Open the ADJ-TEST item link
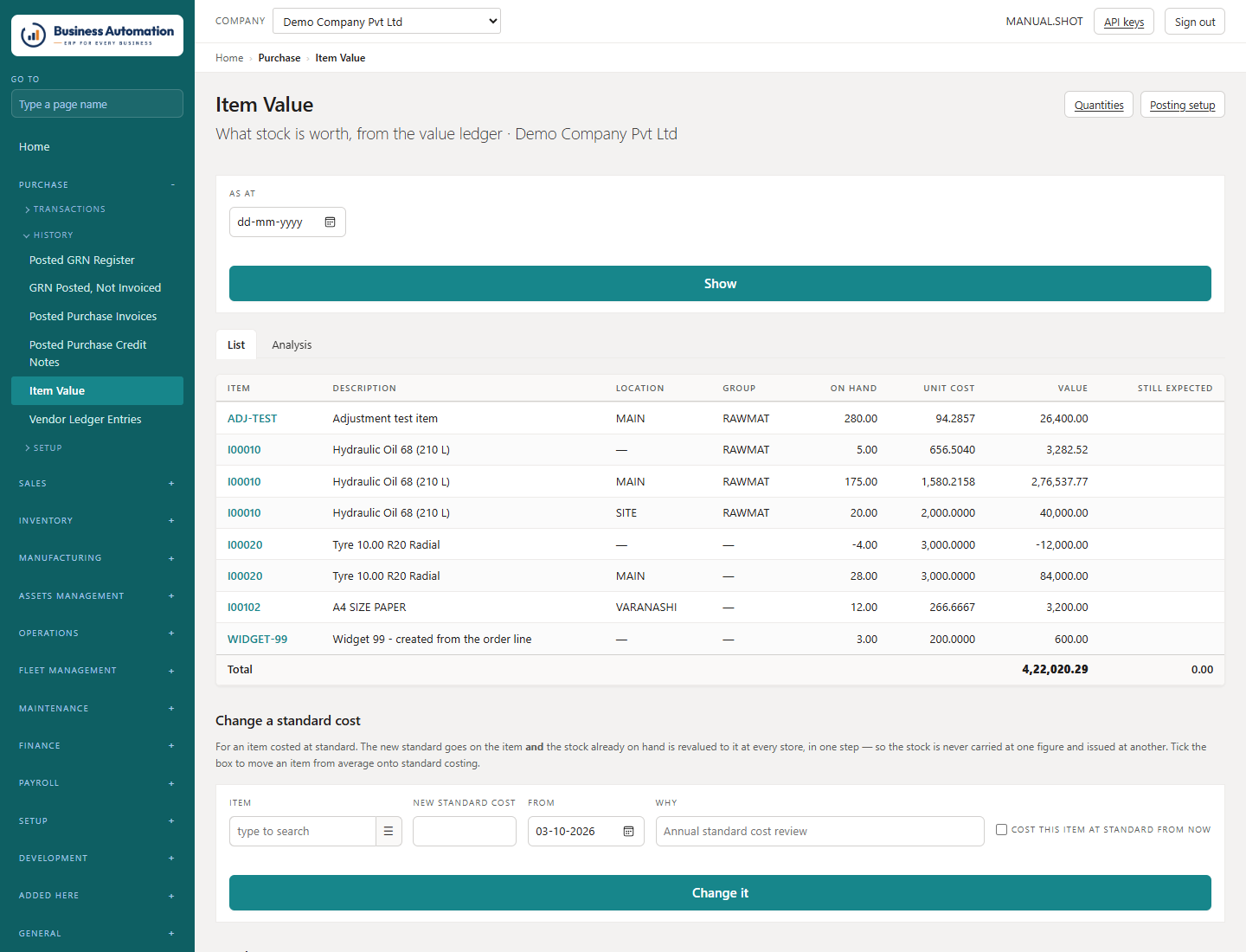This screenshot has width=1246, height=952. [252, 419]
